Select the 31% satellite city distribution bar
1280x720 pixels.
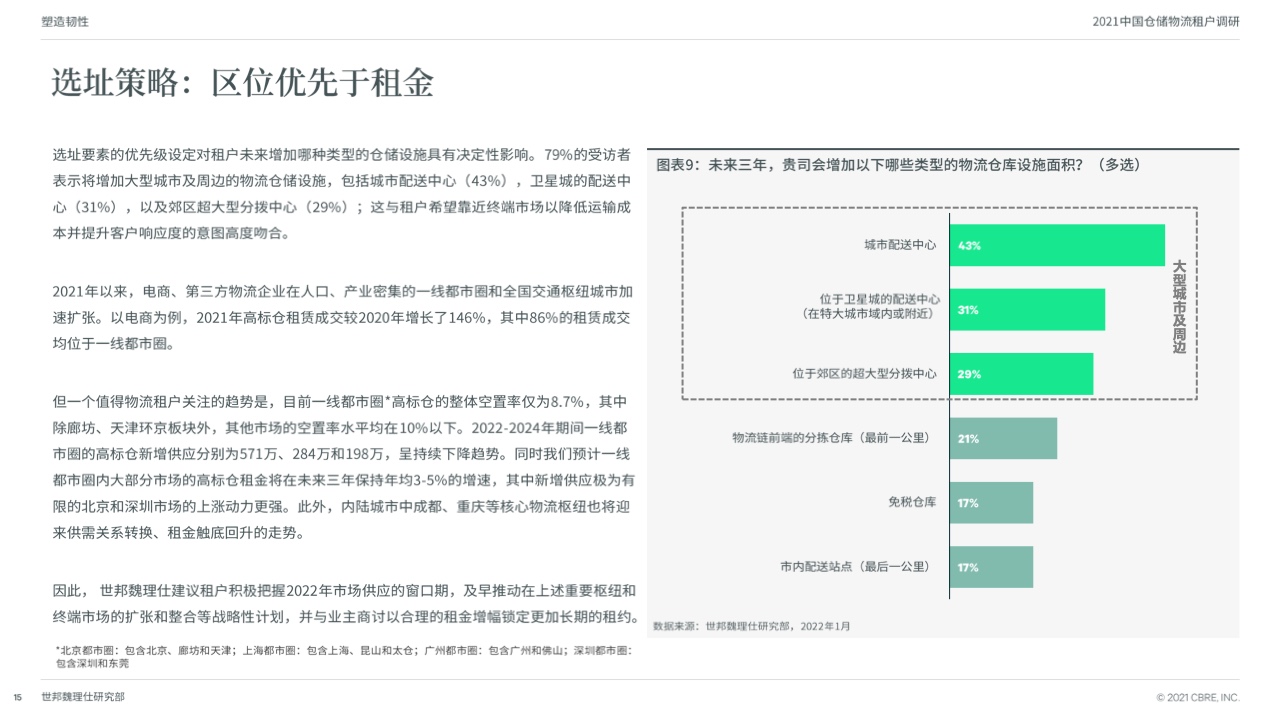tap(1027, 310)
